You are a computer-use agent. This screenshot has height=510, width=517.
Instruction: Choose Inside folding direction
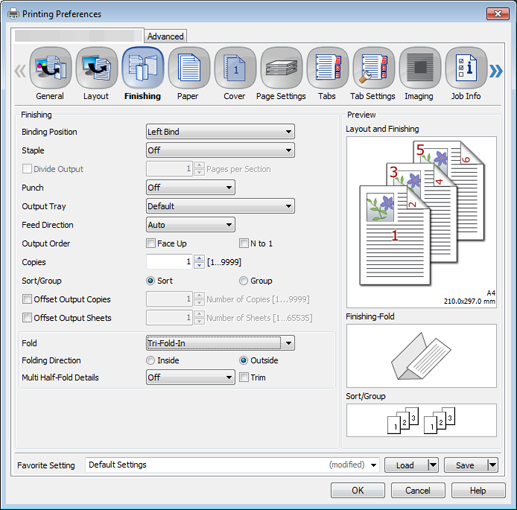[x=150, y=360]
